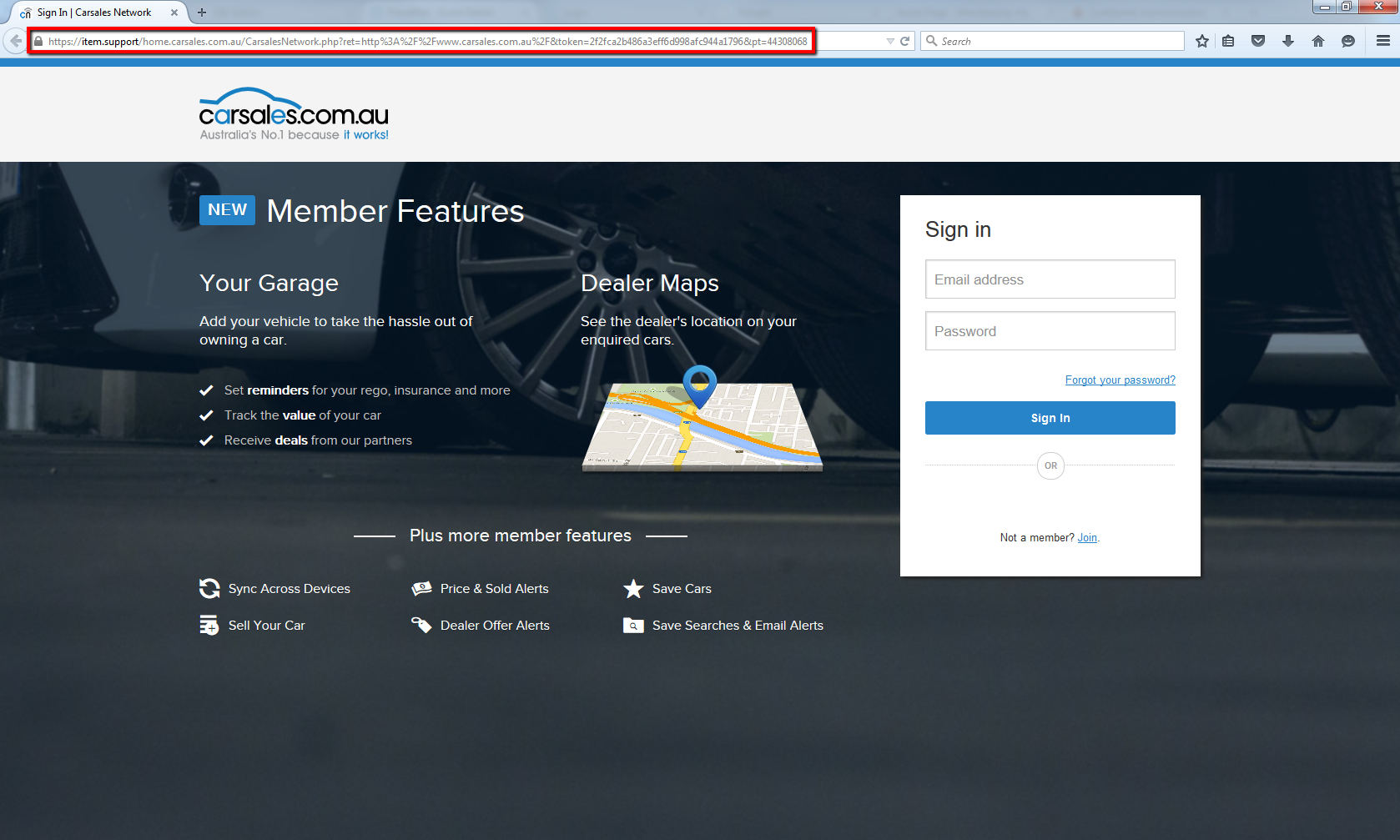1400x840 pixels.
Task: Focus the Password input field
Action: click(1050, 331)
